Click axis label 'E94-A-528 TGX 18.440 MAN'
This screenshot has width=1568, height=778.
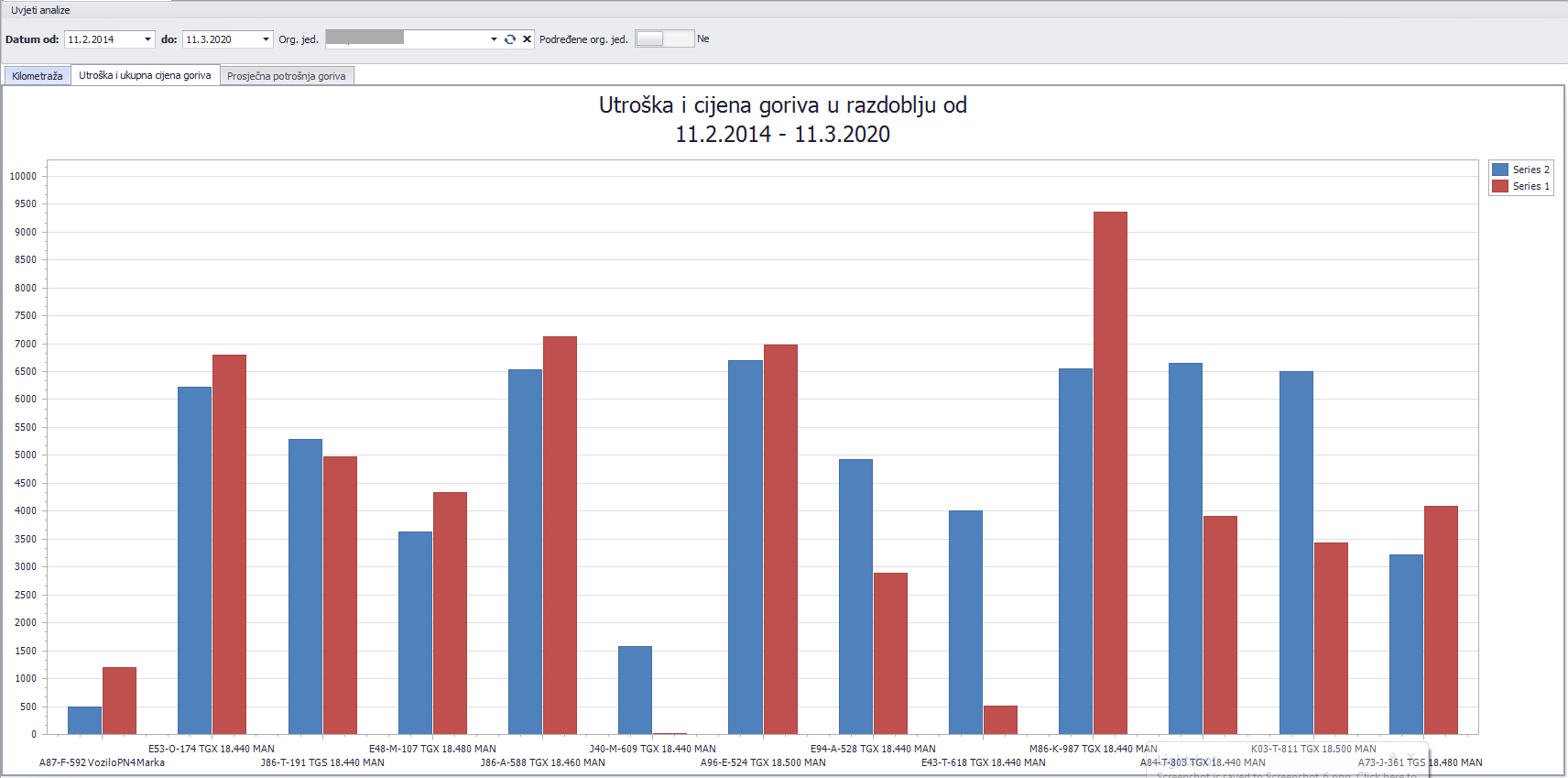[x=873, y=749]
